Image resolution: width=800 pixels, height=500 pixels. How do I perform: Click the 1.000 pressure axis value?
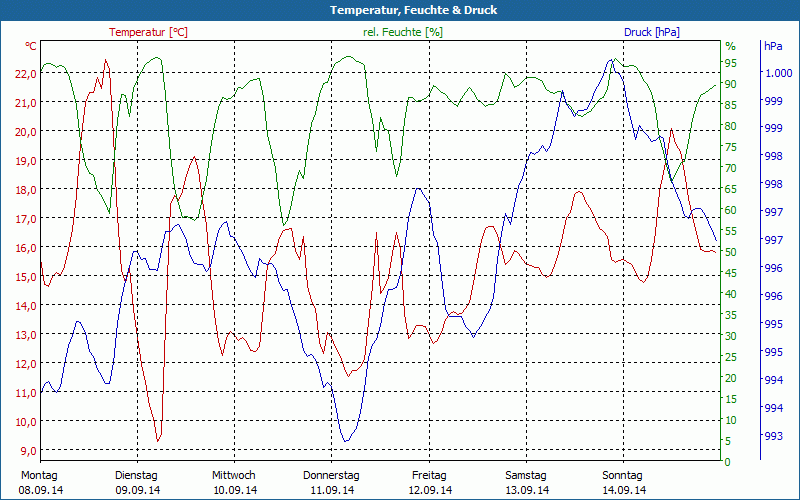(777, 73)
